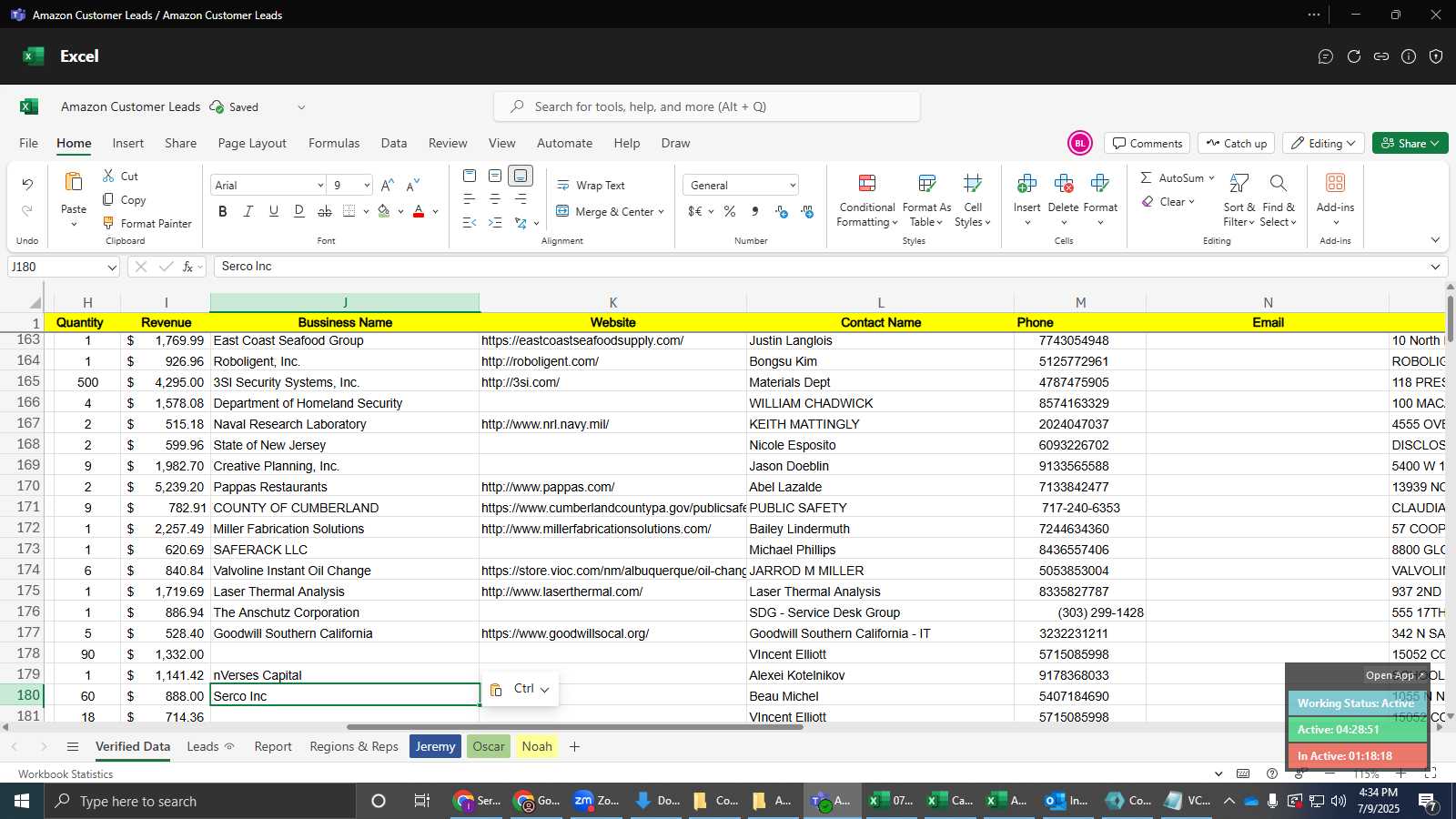
Task: Open the Page Layout ribbon tab
Action: [x=252, y=143]
